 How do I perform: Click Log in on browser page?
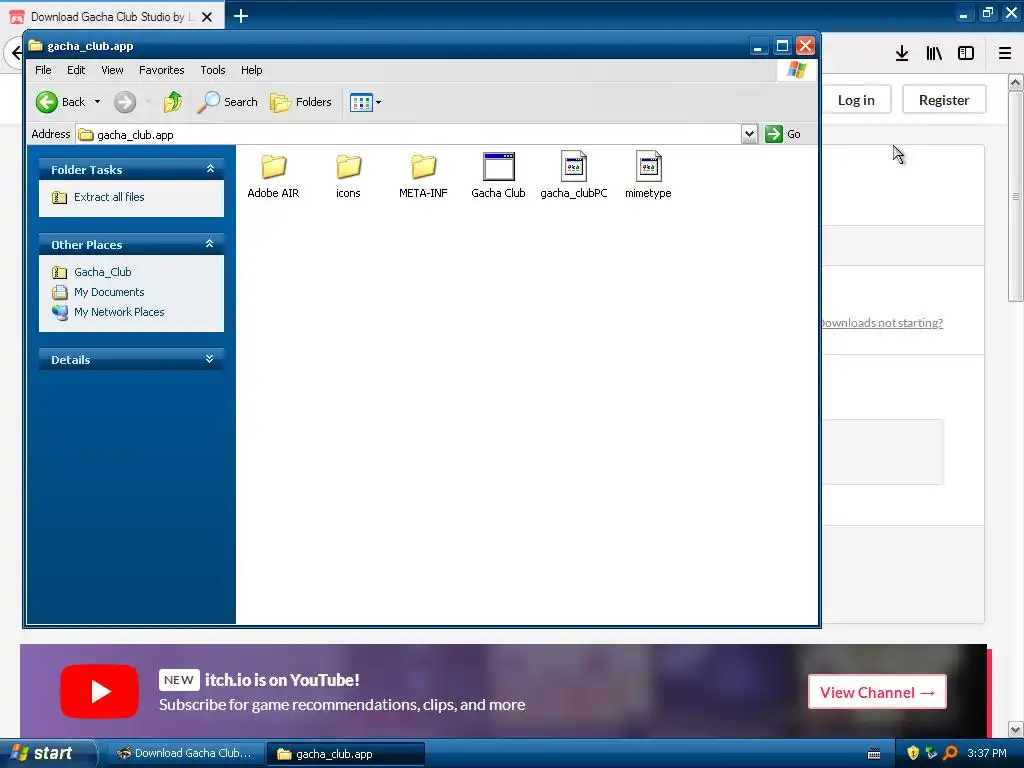[x=856, y=100]
